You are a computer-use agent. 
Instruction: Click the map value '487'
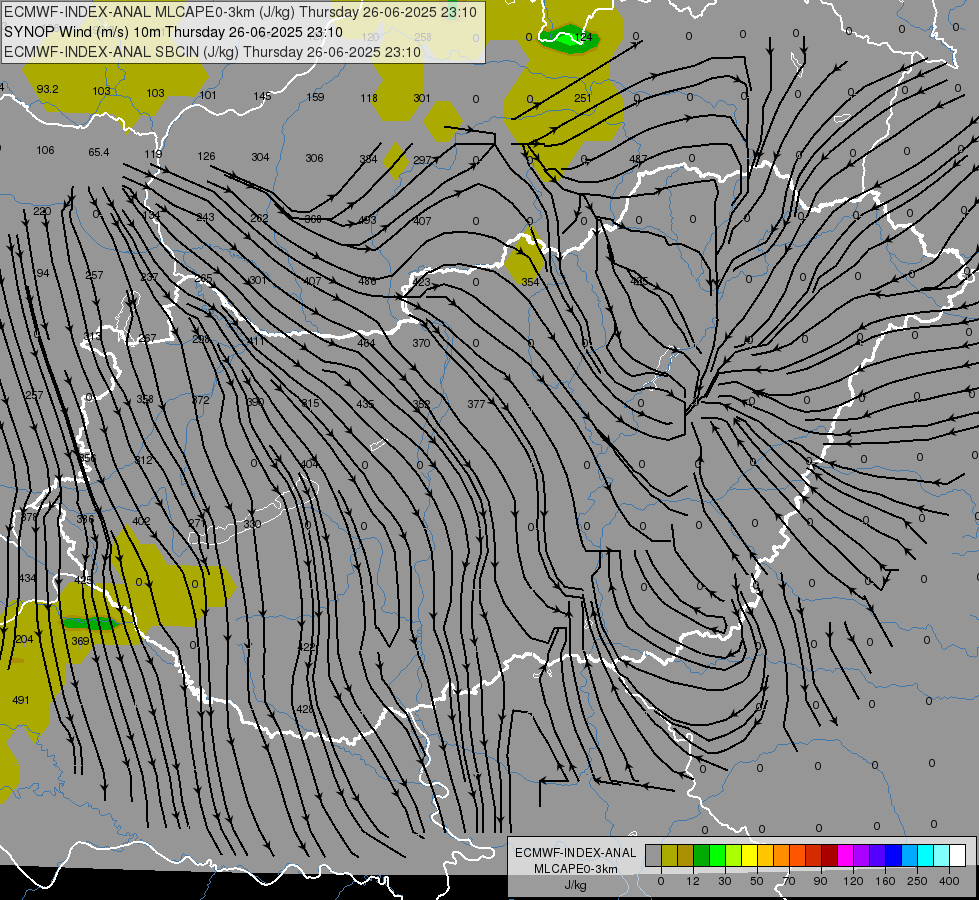tap(637, 159)
